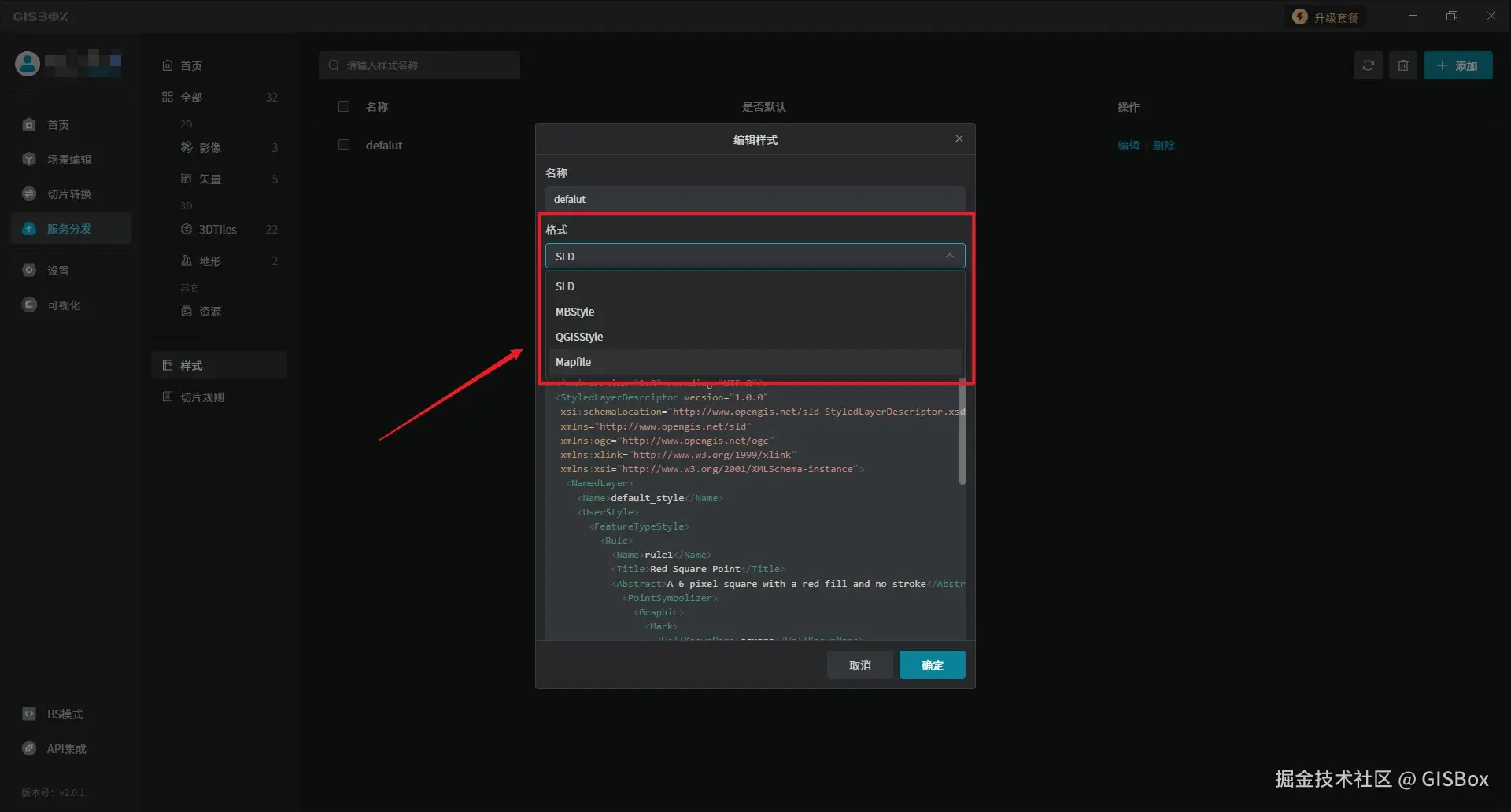Open the 样式 list
The image size is (1511, 812).
pos(219,366)
